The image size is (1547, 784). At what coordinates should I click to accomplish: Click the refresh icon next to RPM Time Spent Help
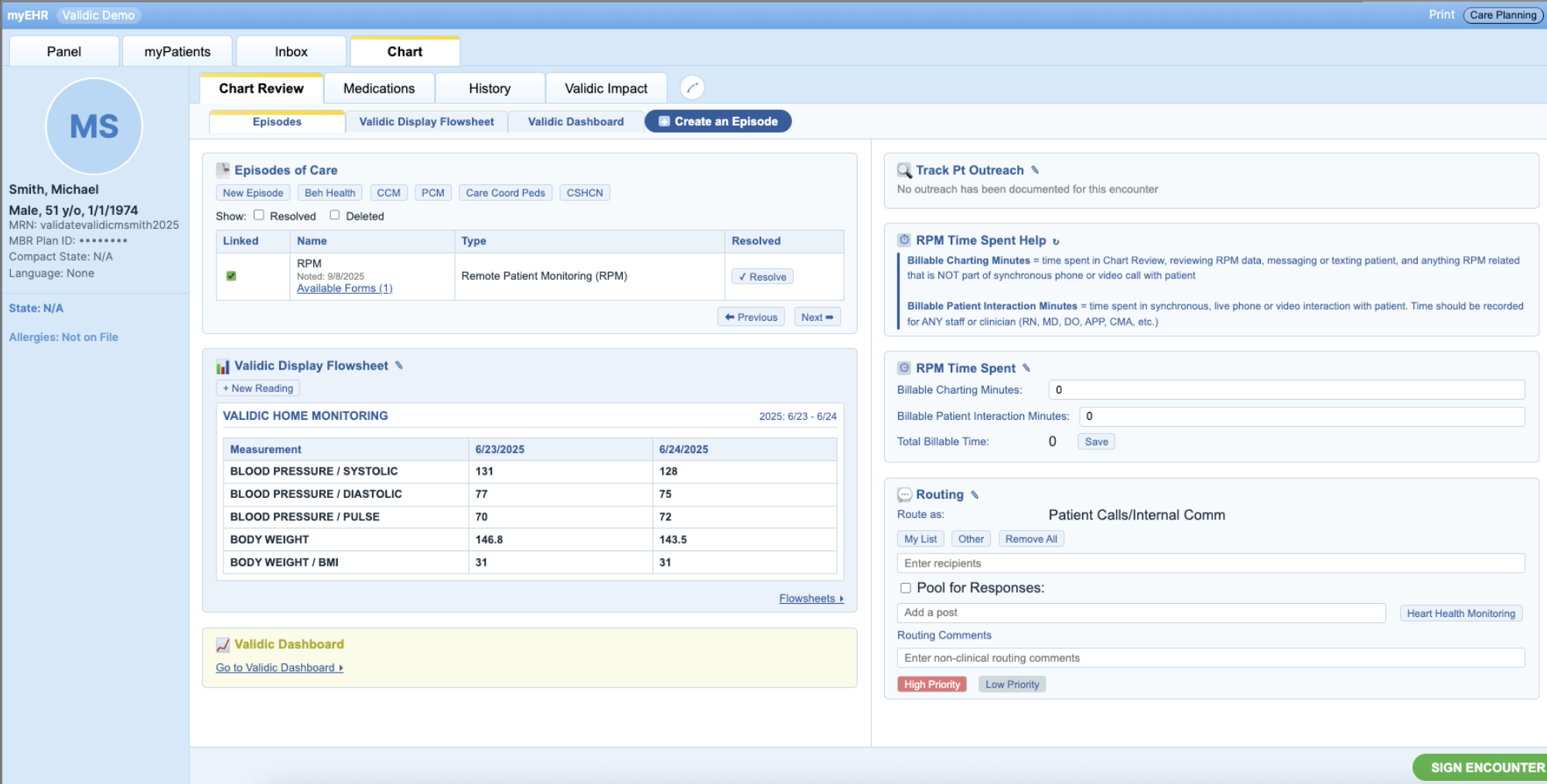point(1056,241)
